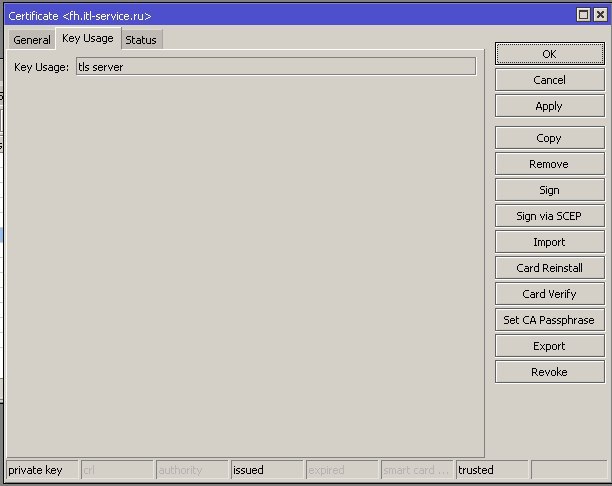Apply the certificate changes
The height and width of the screenshot is (486, 612).
click(550, 106)
